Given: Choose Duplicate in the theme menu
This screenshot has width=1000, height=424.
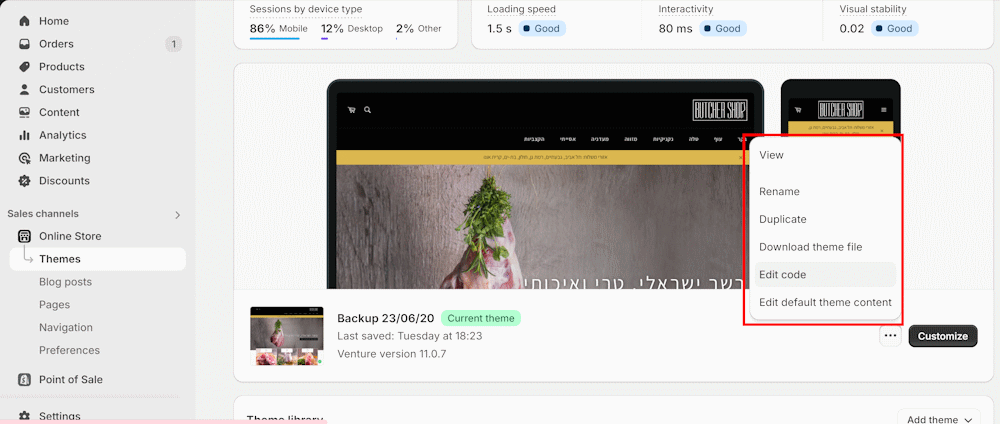Looking at the screenshot, I should coord(782,219).
